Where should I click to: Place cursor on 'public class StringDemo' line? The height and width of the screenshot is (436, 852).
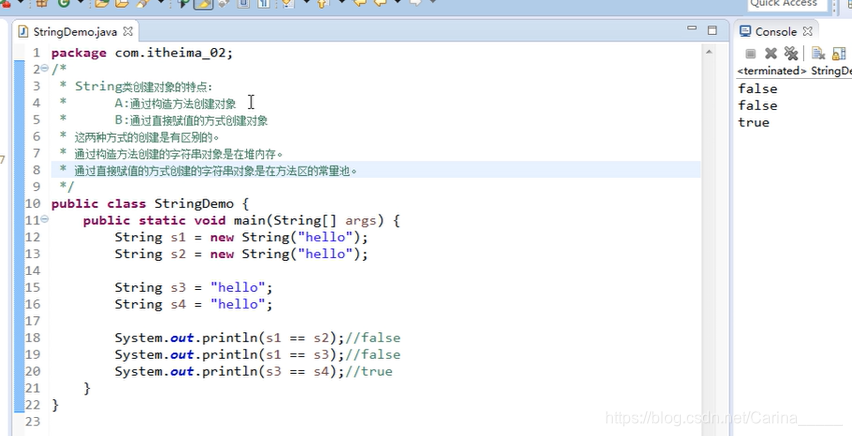coord(149,204)
